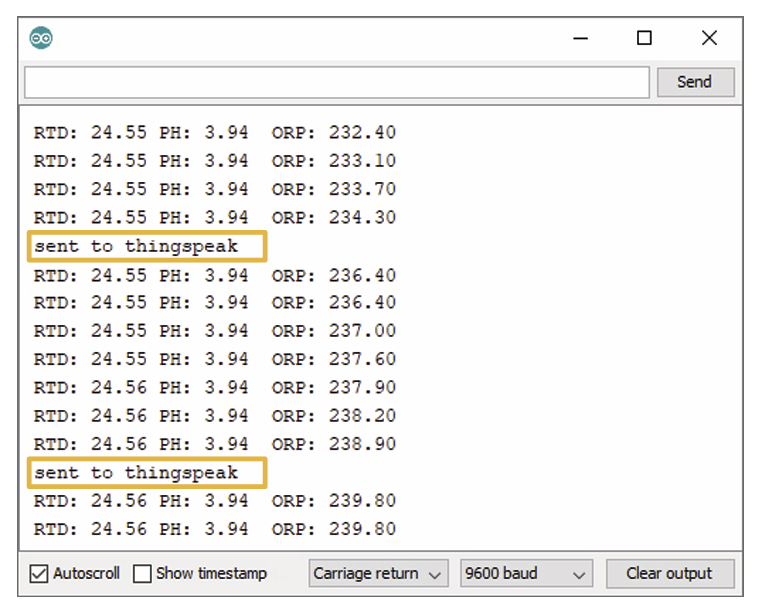Close the serial monitor window
Image resolution: width=774 pixels, height=606 pixels.
(709, 38)
